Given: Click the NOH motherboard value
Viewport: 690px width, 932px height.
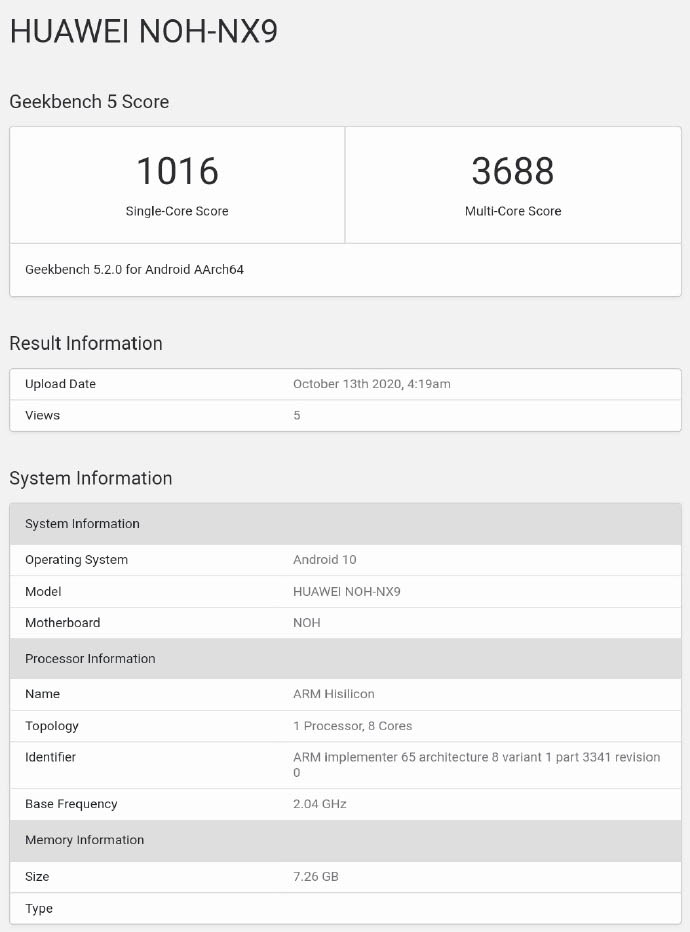Looking at the screenshot, I should click(x=308, y=623).
